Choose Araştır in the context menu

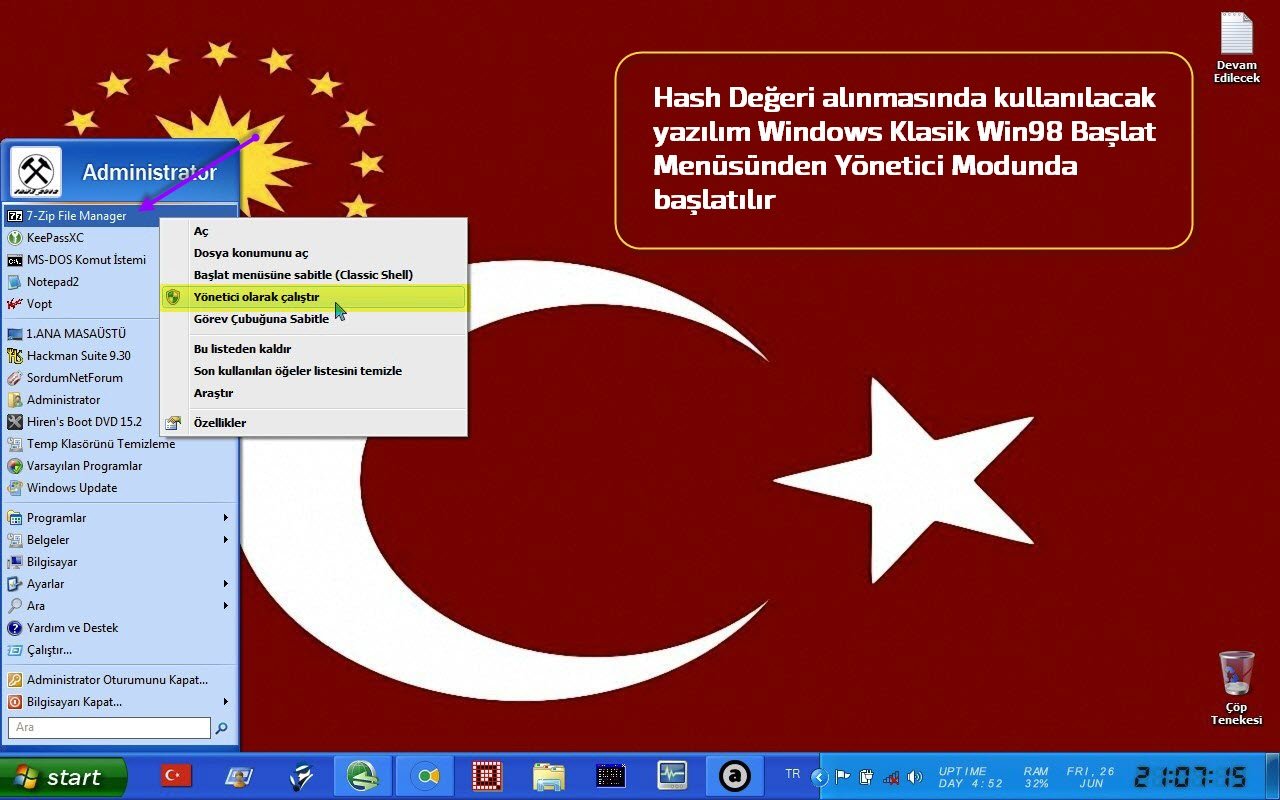coord(314,393)
